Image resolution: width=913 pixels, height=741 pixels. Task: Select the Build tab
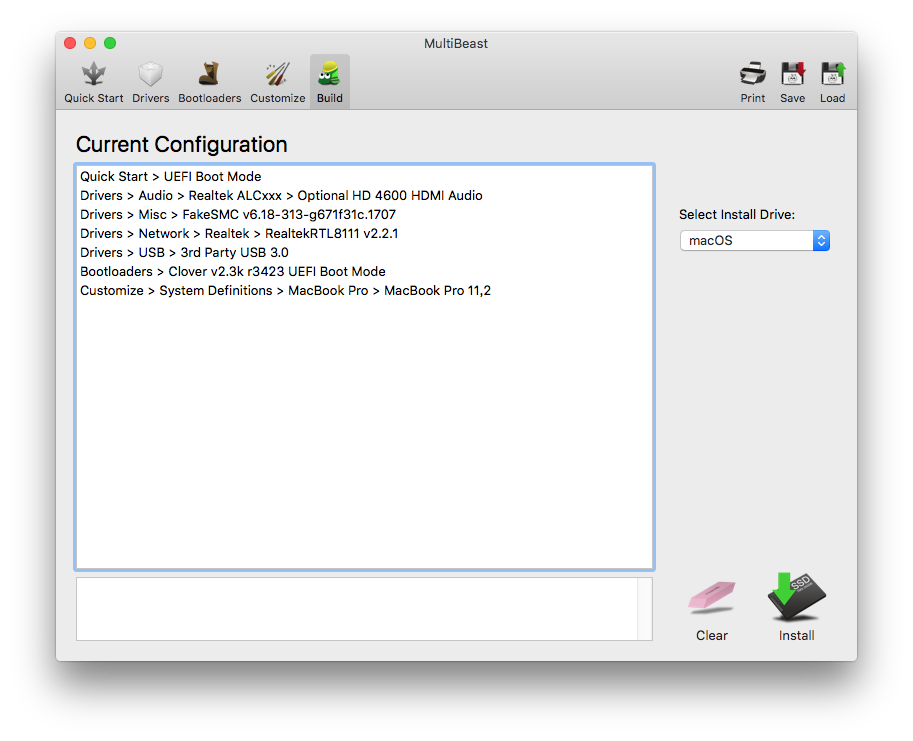coord(330,83)
